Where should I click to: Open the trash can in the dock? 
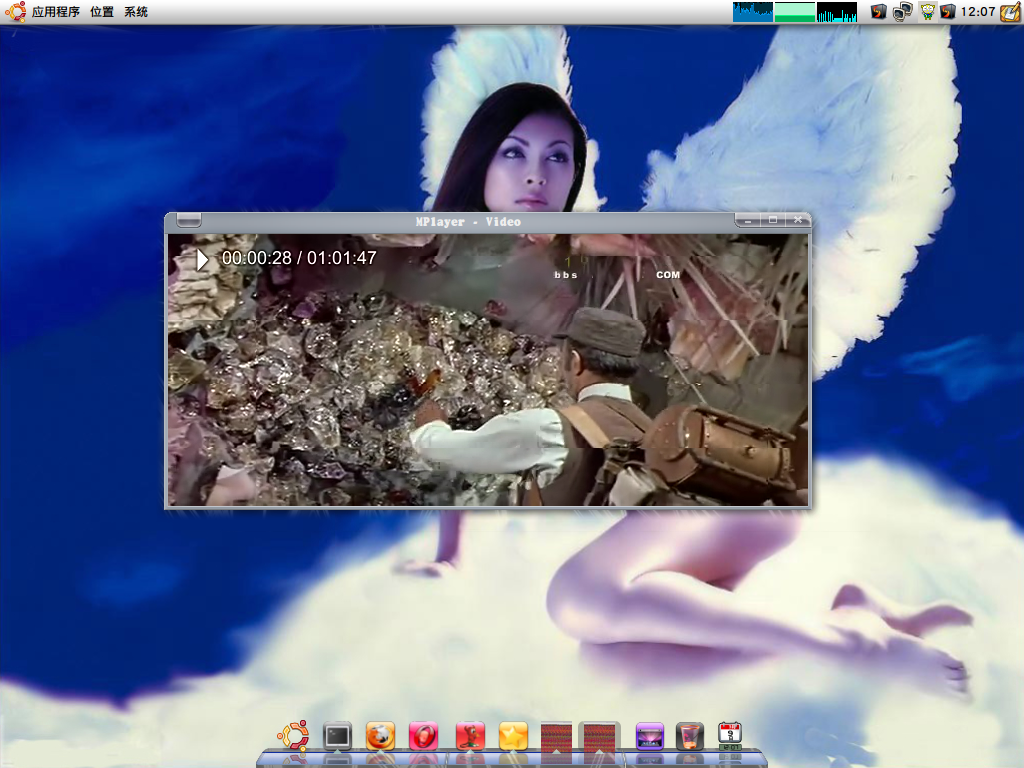click(x=690, y=737)
